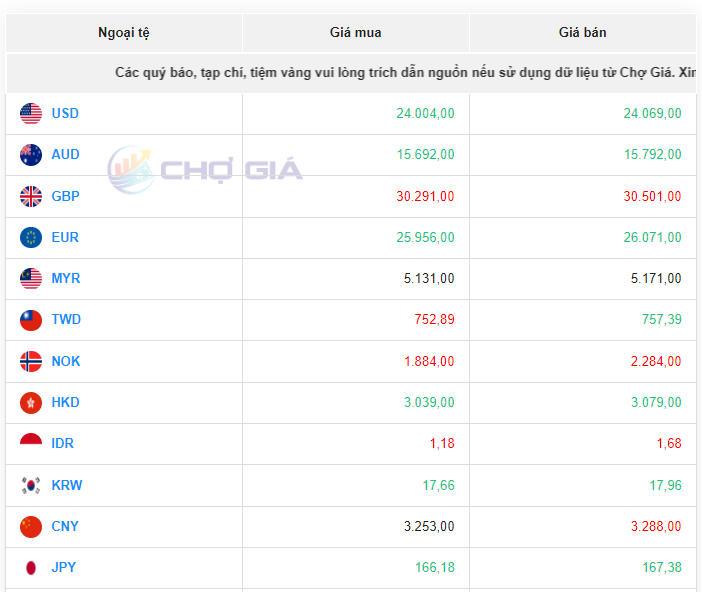Click the Ngoại tệ column header
Viewport: 702px width, 592px height.
click(x=124, y=33)
